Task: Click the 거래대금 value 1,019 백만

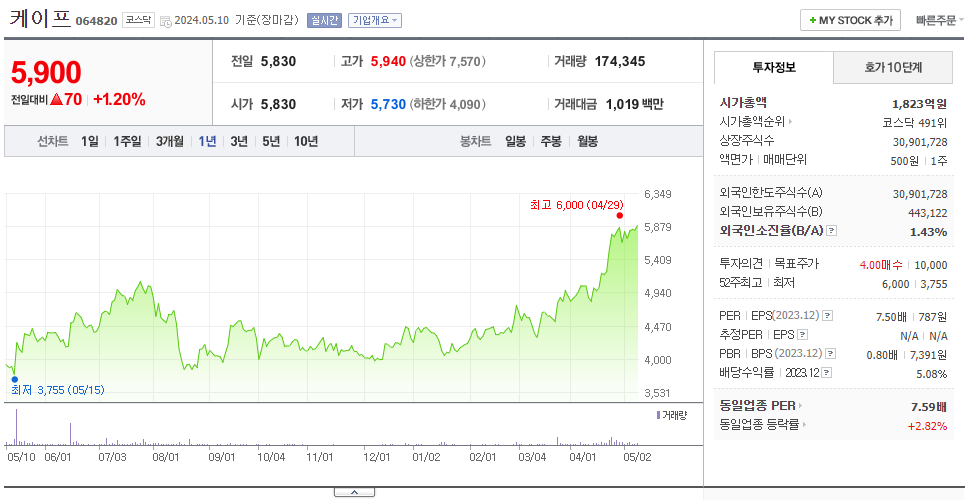Action: 635,104
